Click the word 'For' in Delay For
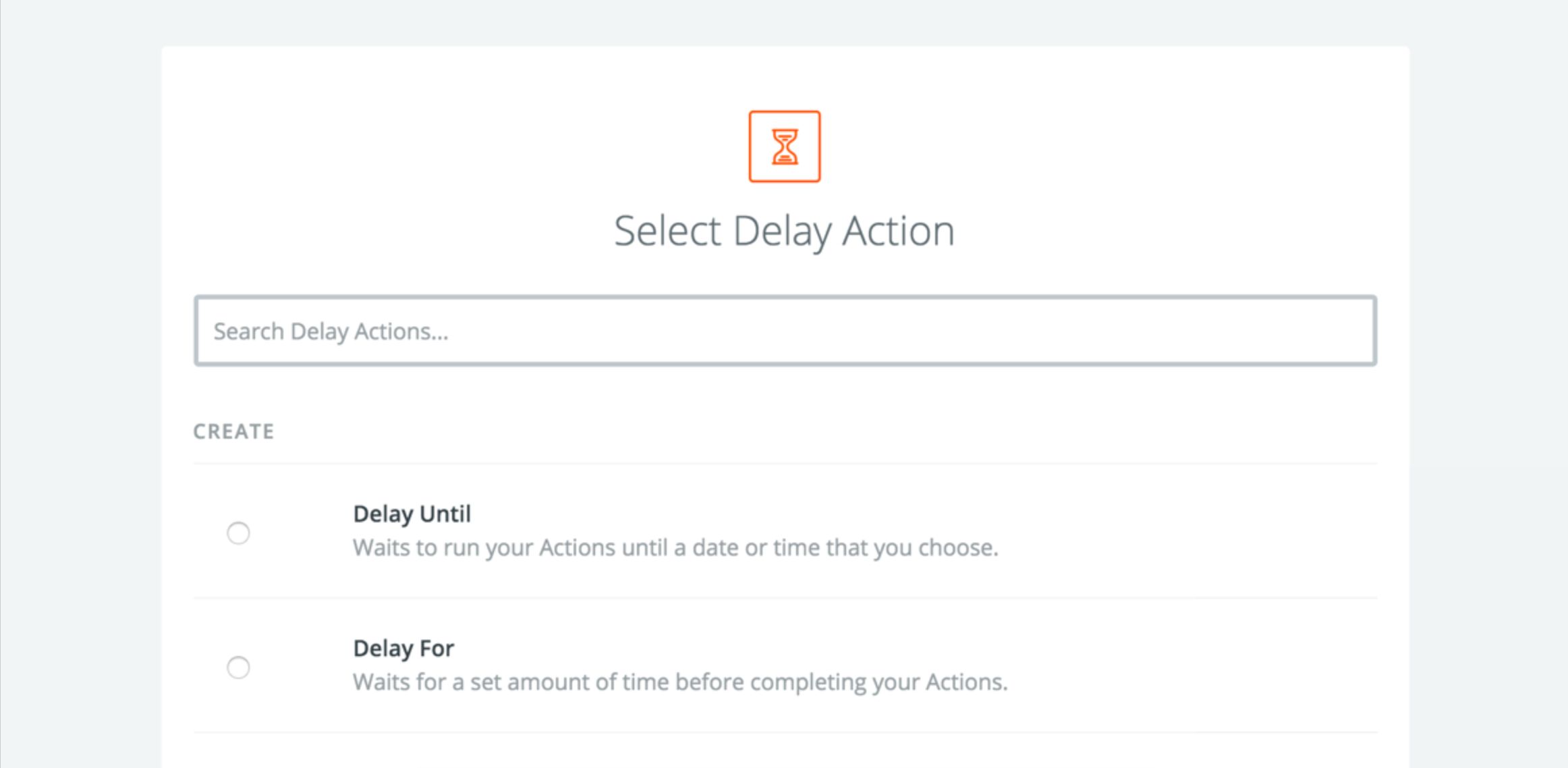Image resolution: width=1568 pixels, height=768 pixels. coord(437,649)
